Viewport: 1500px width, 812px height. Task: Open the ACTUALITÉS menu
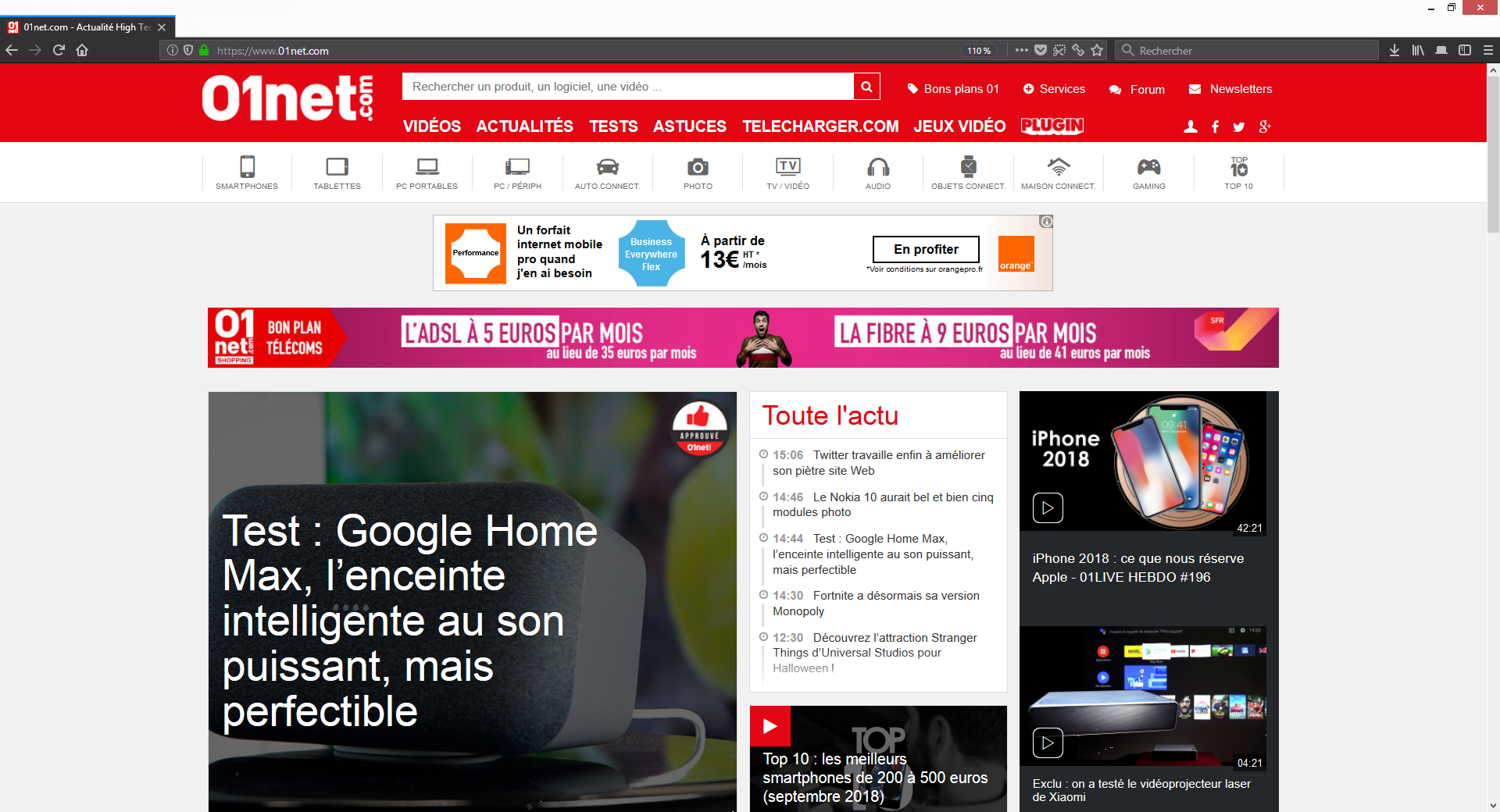point(525,126)
